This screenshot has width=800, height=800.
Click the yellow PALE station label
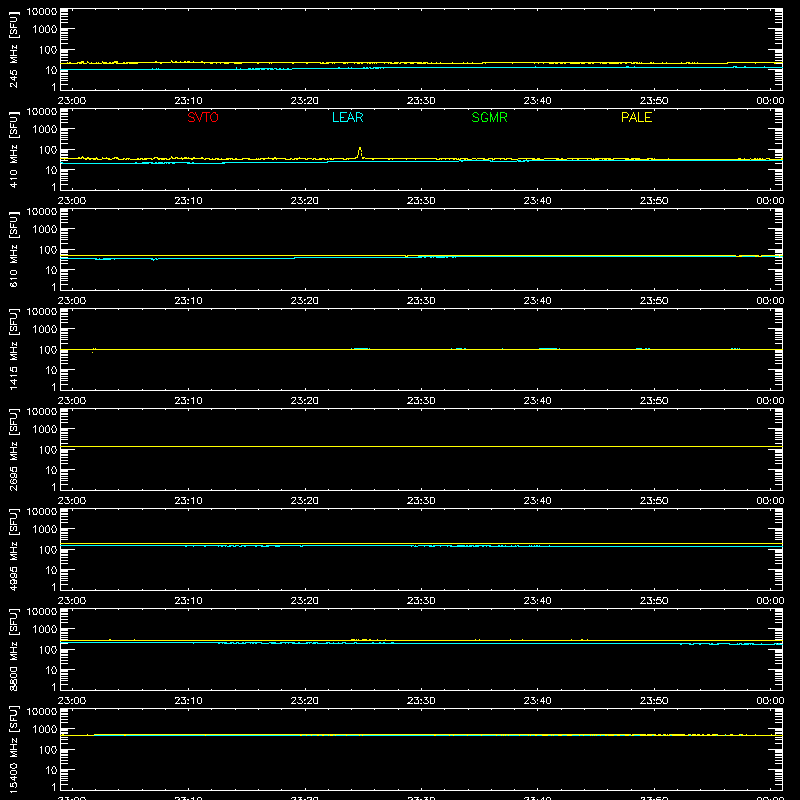click(x=636, y=117)
